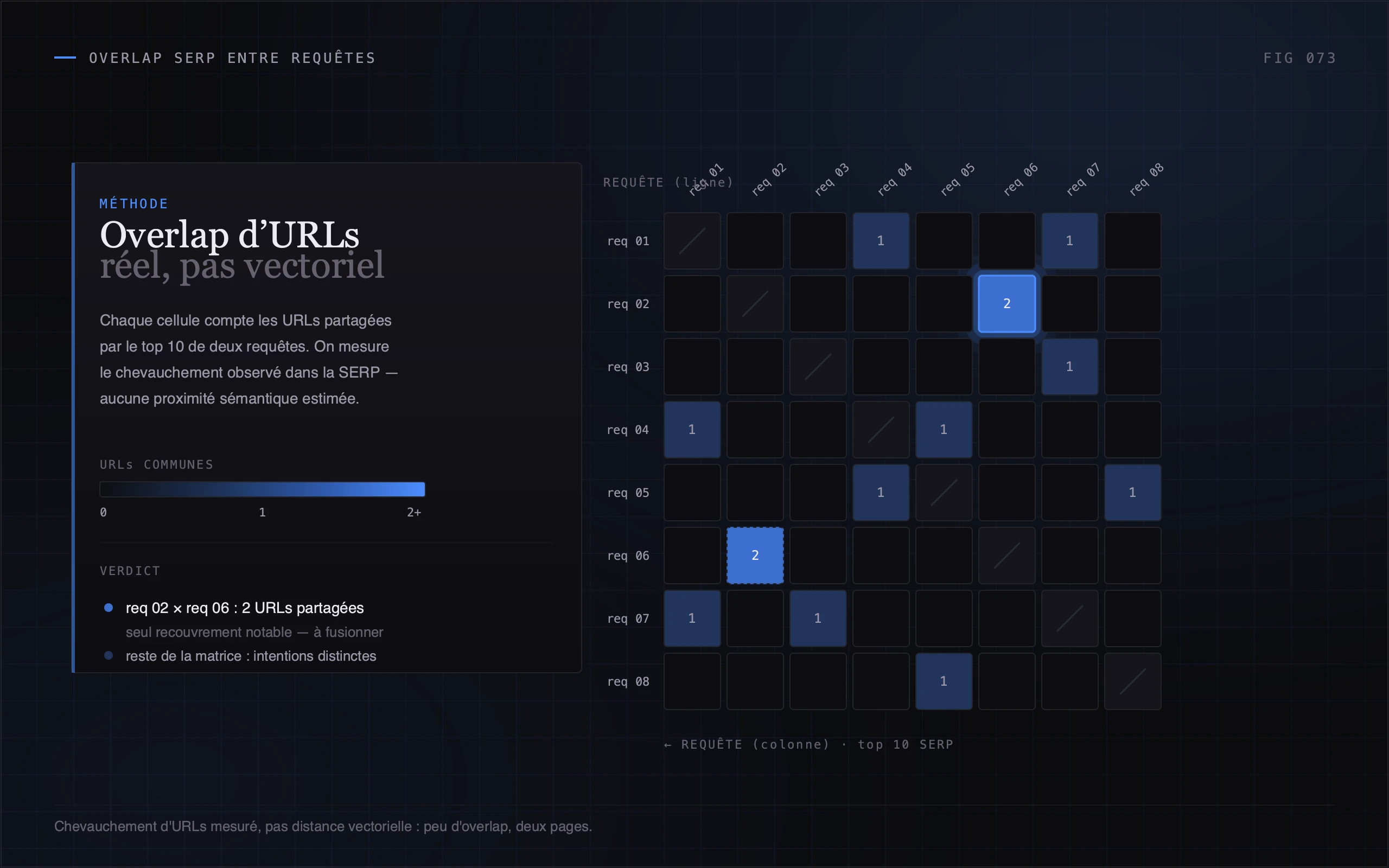Select cell valued 1 at row req 05, column req 08
The image size is (1389, 868).
(1132, 492)
